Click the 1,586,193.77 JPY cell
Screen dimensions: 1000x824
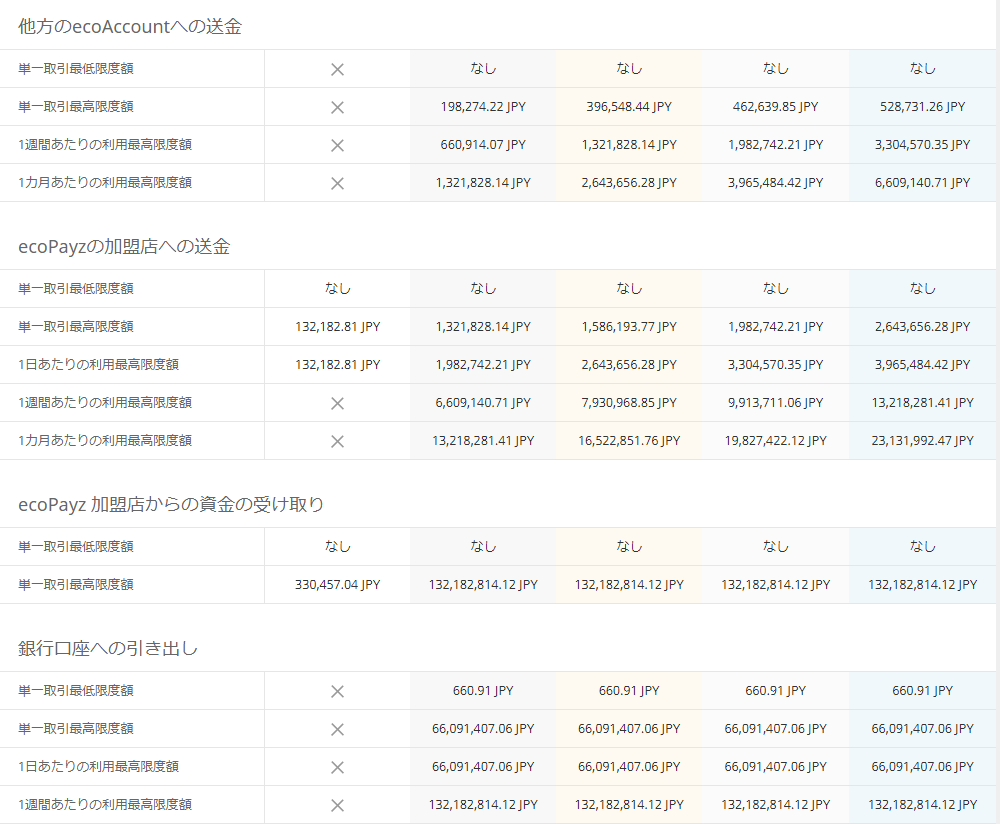(629, 327)
